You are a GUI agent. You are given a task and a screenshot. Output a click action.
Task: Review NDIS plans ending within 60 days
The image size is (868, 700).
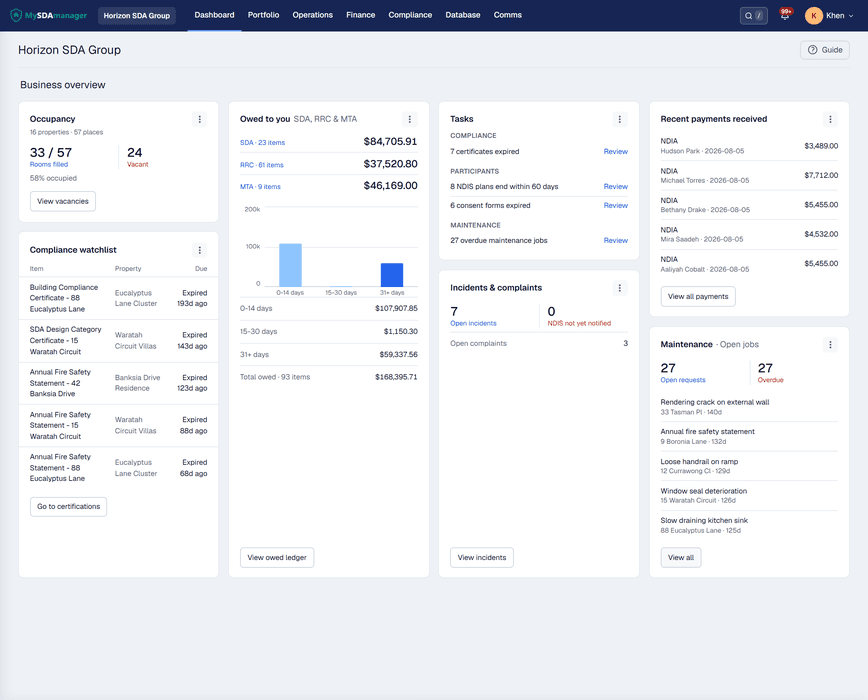[616, 186]
